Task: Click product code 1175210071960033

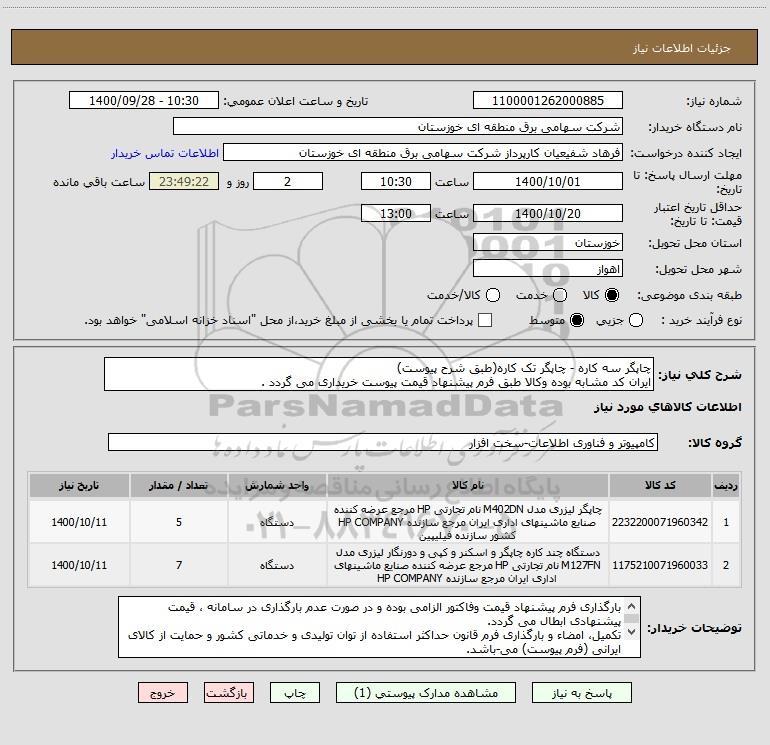Action: click(x=660, y=565)
